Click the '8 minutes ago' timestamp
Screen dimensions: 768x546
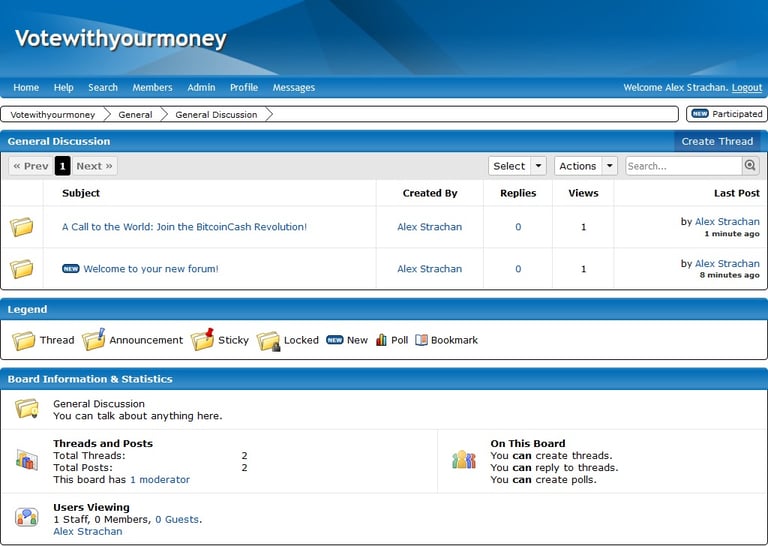click(729, 275)
